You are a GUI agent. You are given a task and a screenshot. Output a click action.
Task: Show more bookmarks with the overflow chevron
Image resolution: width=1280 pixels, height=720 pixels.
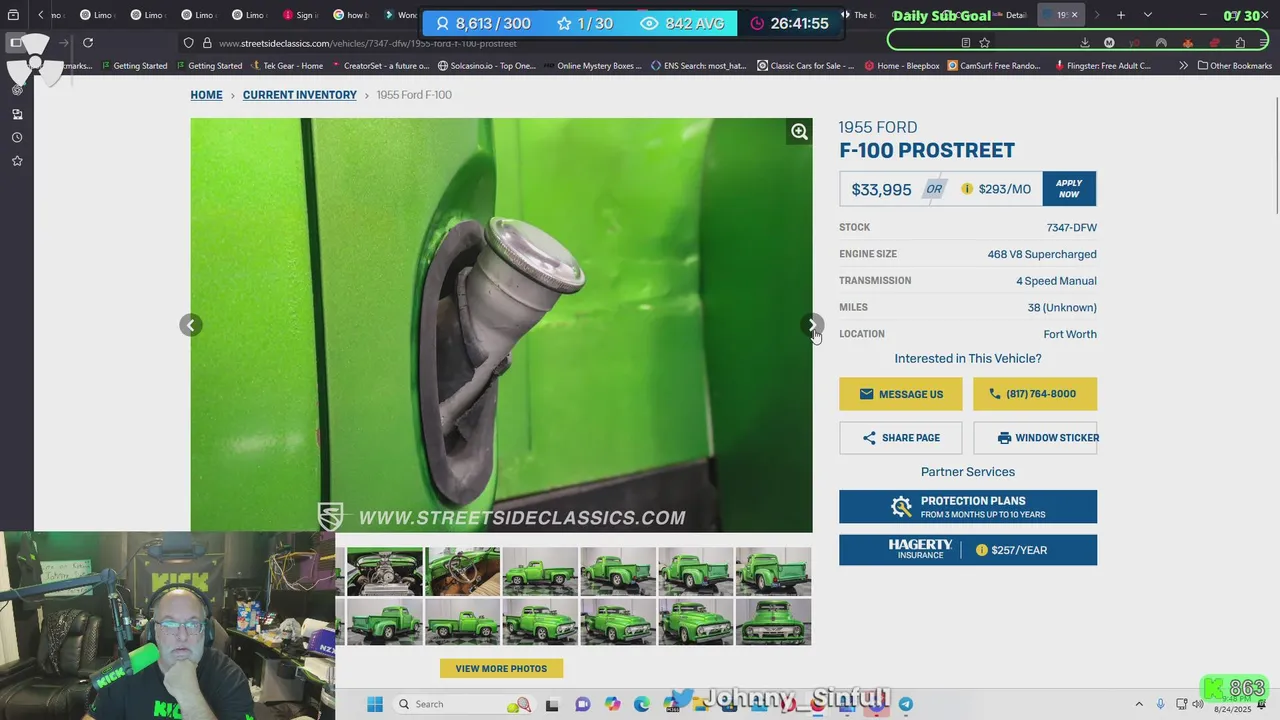[1184, 66]
